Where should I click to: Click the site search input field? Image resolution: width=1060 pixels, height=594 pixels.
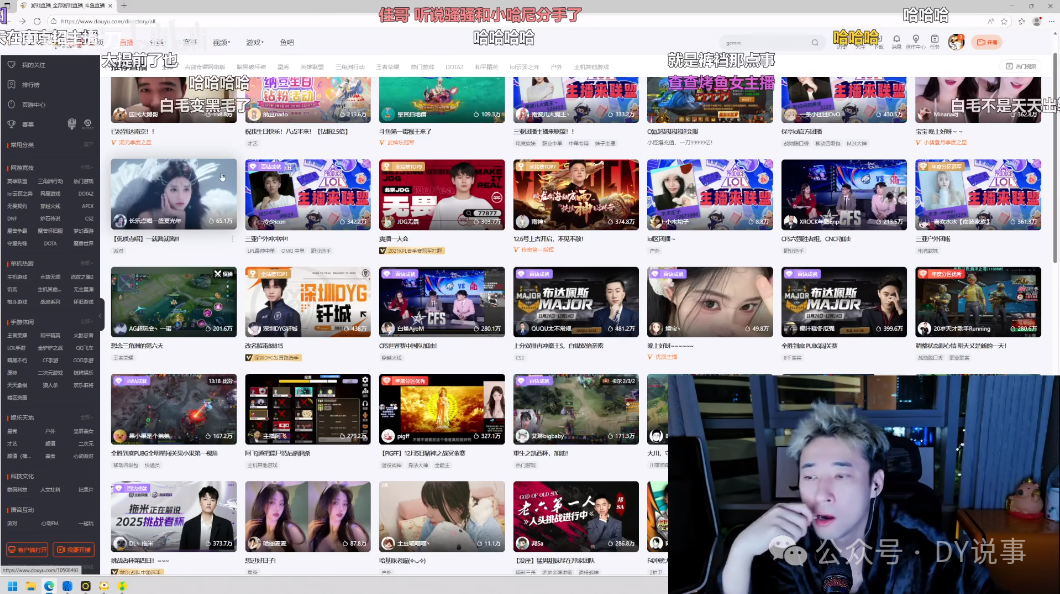pos(767,43)
